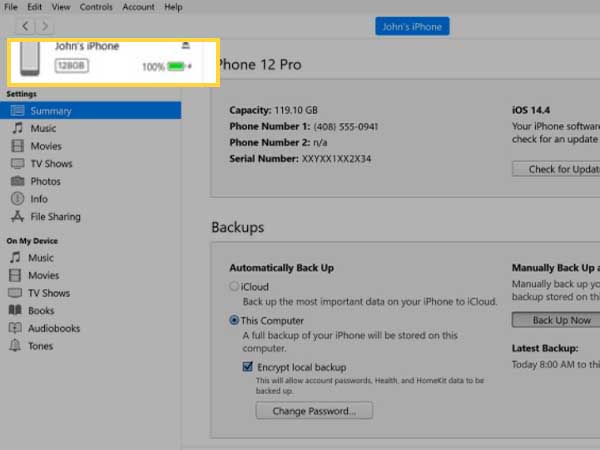Open the File menu
600x450 pixels.
pos(11,7)
